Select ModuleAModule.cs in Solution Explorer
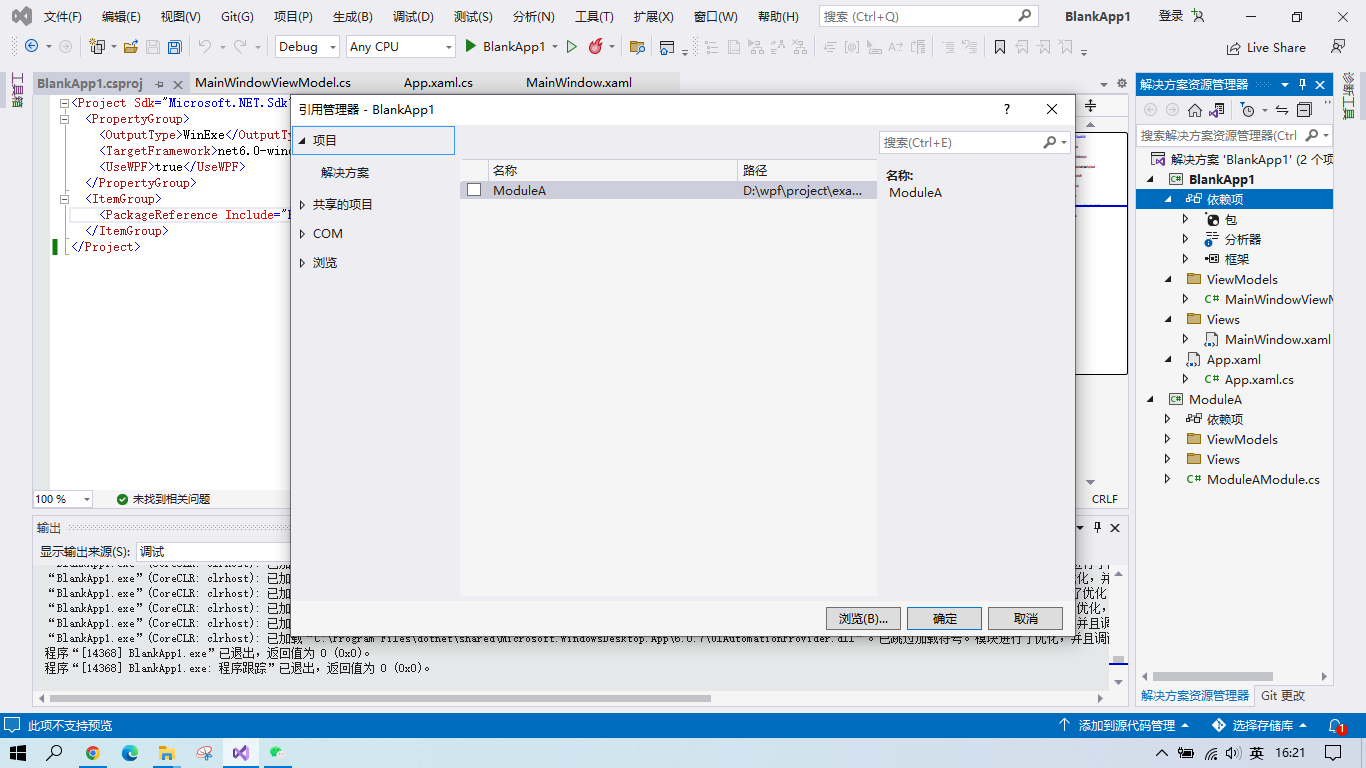 (1263, 479)
